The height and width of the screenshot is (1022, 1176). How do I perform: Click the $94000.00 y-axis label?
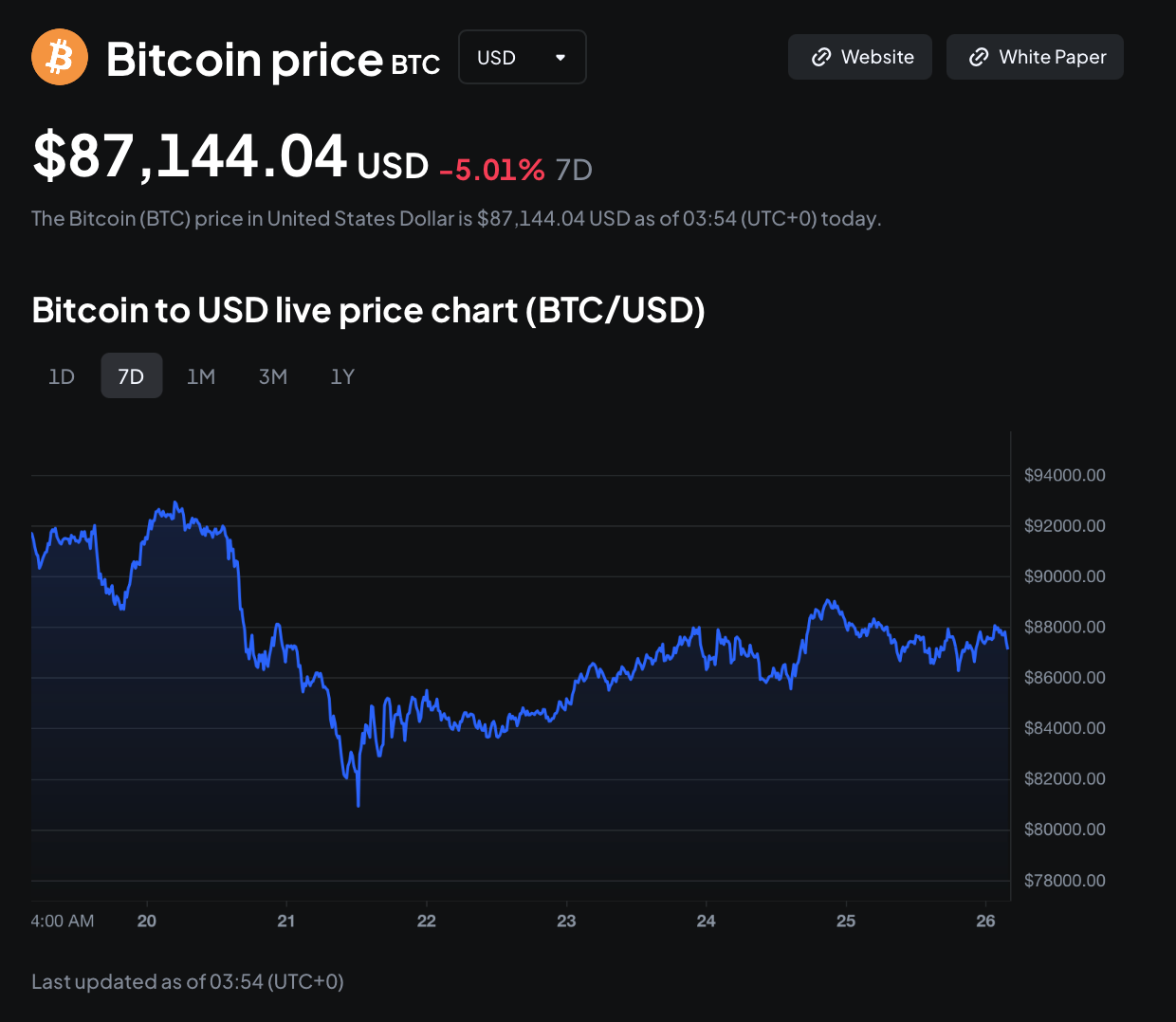(x=1064, y=475)
